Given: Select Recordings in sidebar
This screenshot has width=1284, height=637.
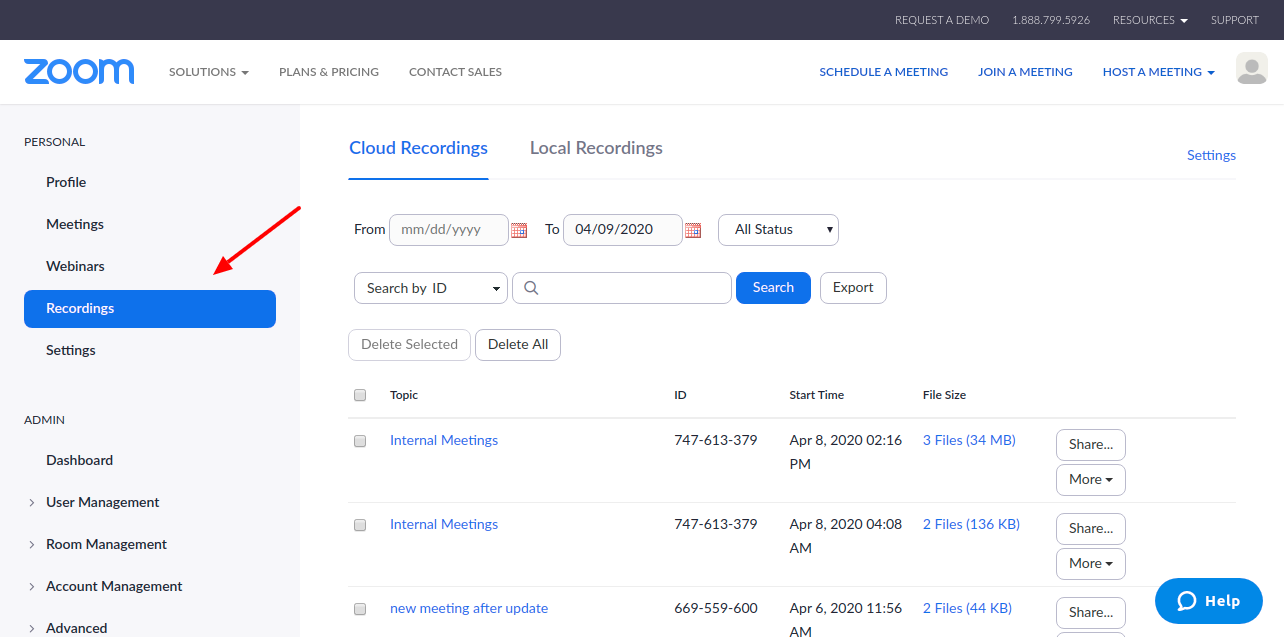Looking at the screenshot, I should 150,309.
